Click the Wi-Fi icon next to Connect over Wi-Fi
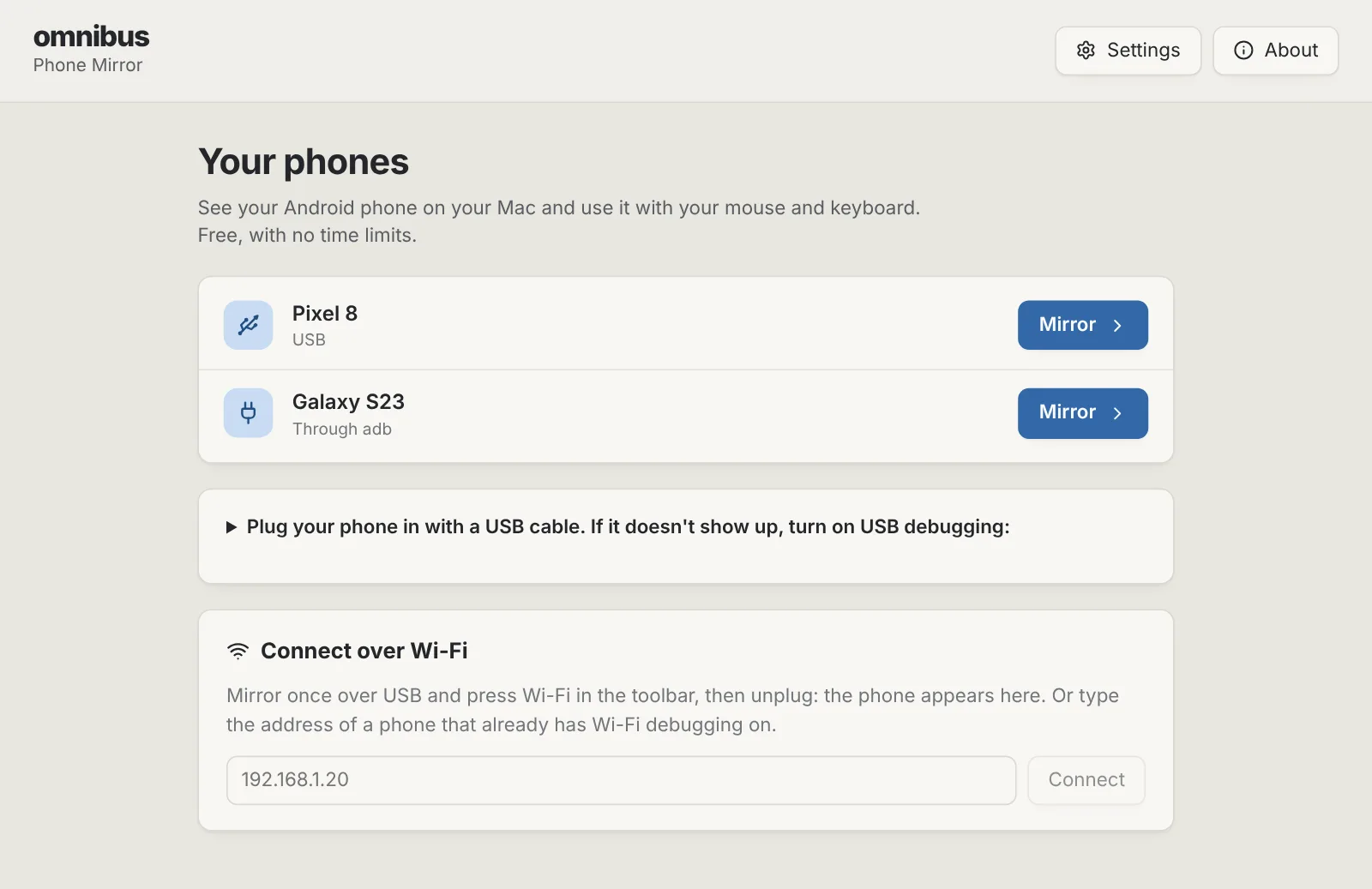The image size is (1372, 889). pyautogui.click(x=238, y=652)
